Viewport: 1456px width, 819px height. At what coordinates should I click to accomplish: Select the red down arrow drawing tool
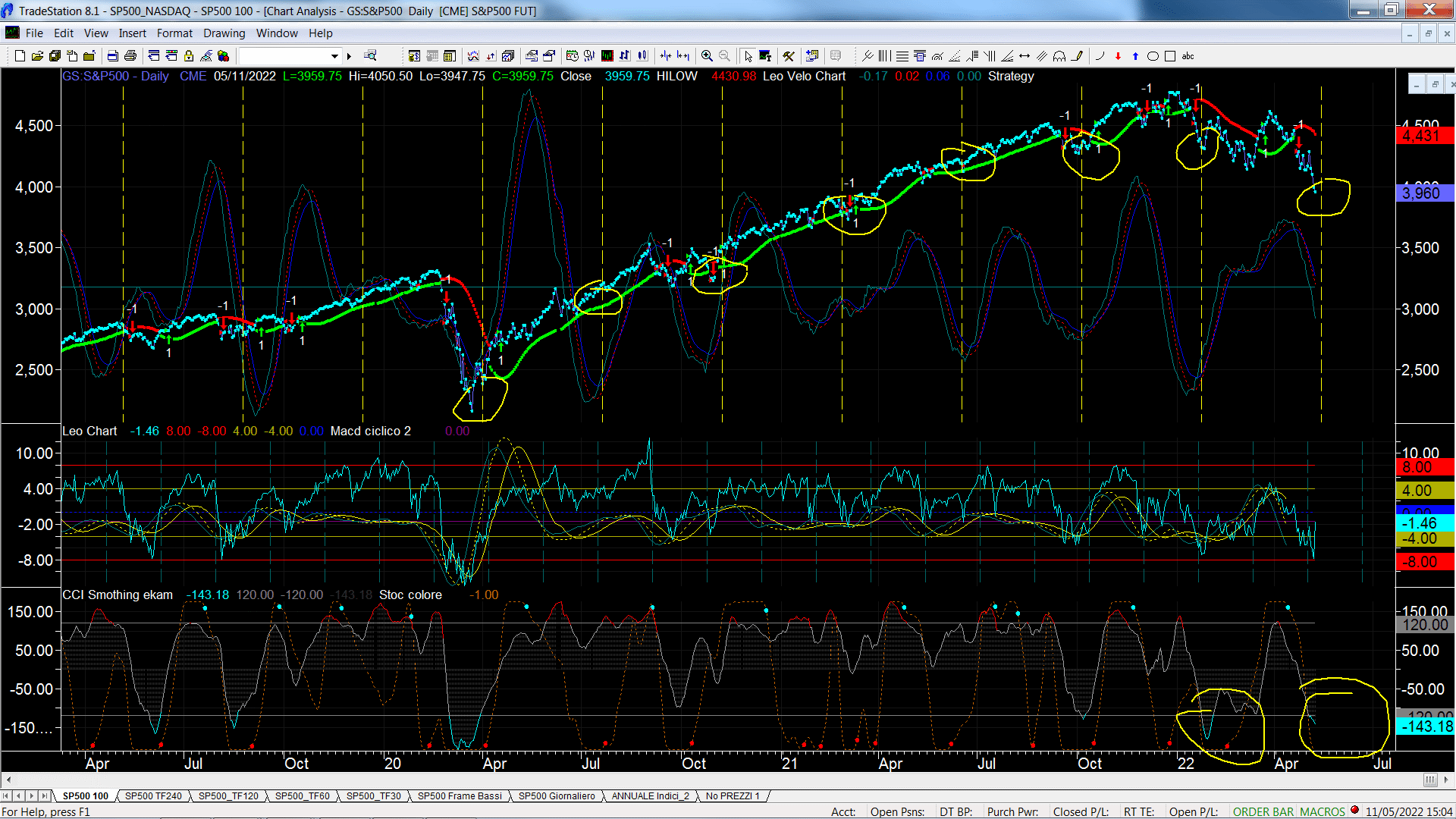point(1118,56)
